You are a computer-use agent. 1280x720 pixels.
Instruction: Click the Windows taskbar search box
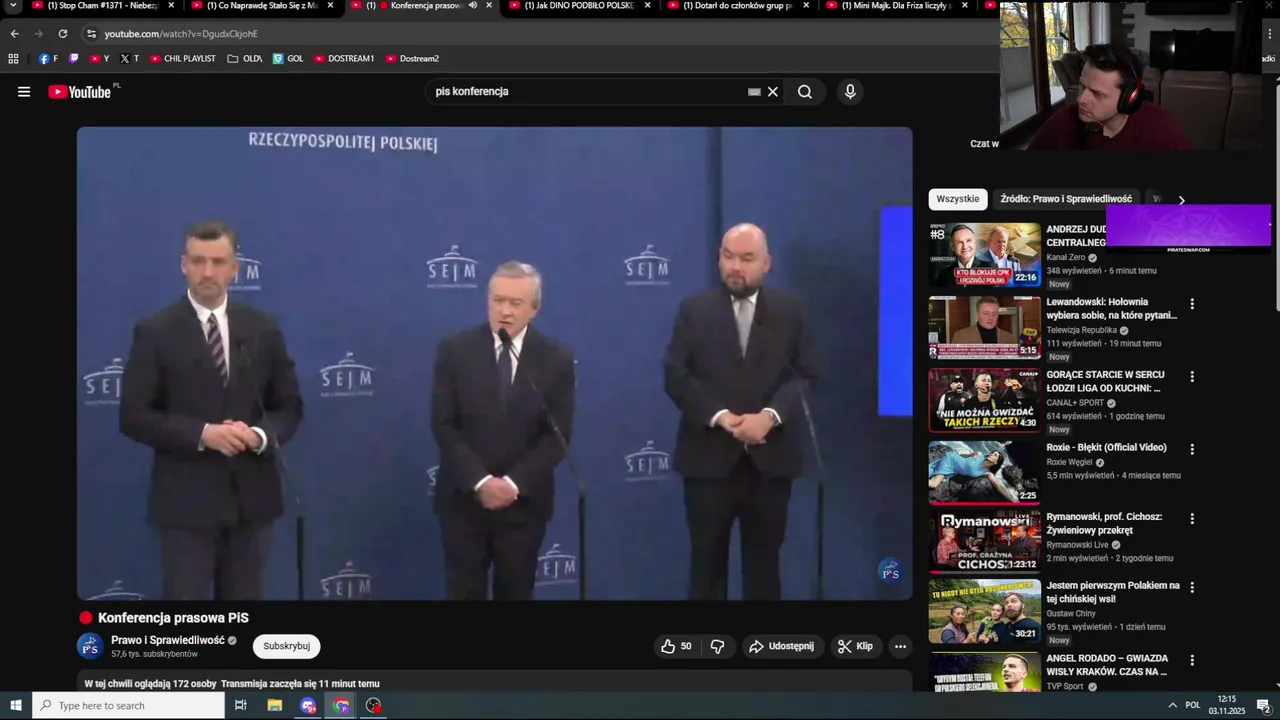[x=128, y=705]
